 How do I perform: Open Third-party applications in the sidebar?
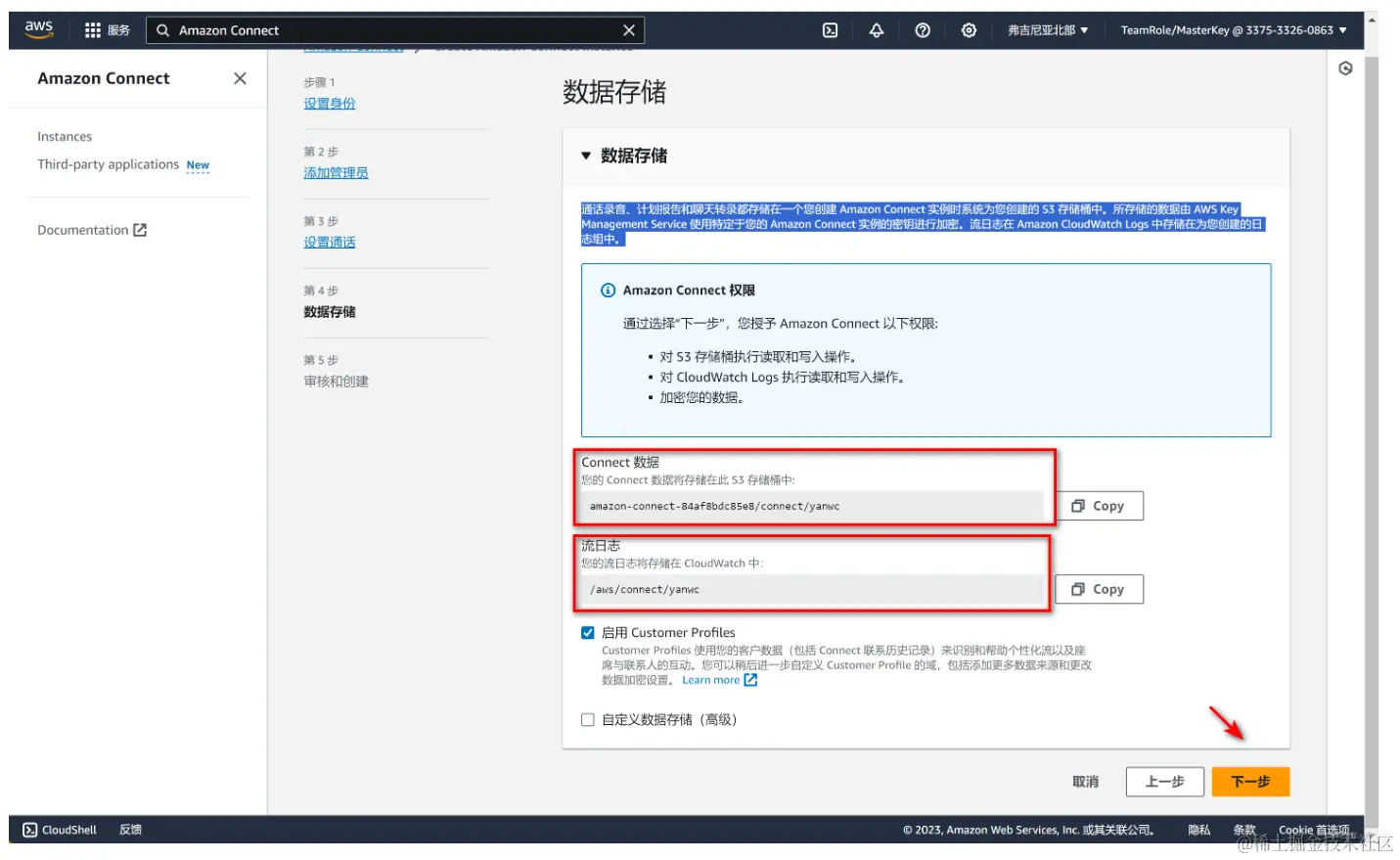[109, 164]
